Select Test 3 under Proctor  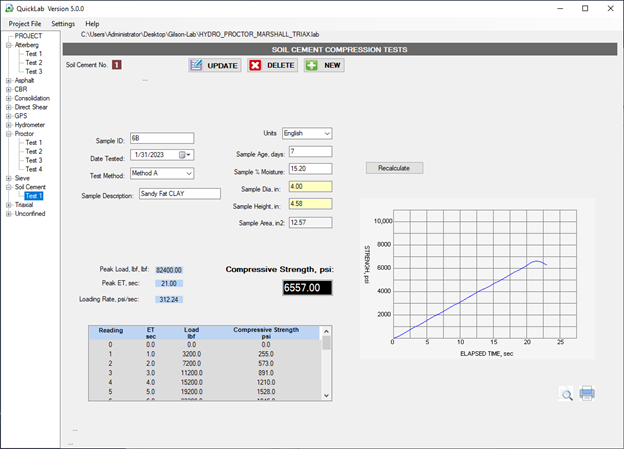pos(34,160)
